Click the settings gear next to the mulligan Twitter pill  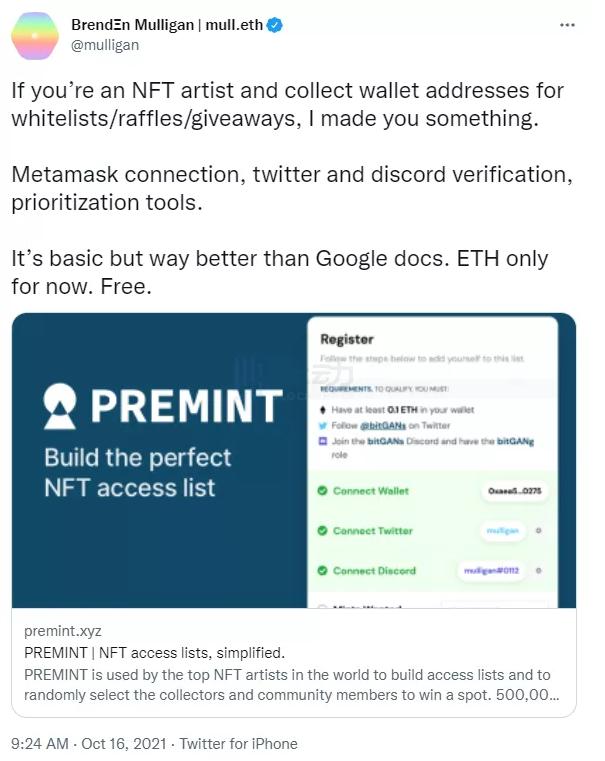click(x=539, y=531)
